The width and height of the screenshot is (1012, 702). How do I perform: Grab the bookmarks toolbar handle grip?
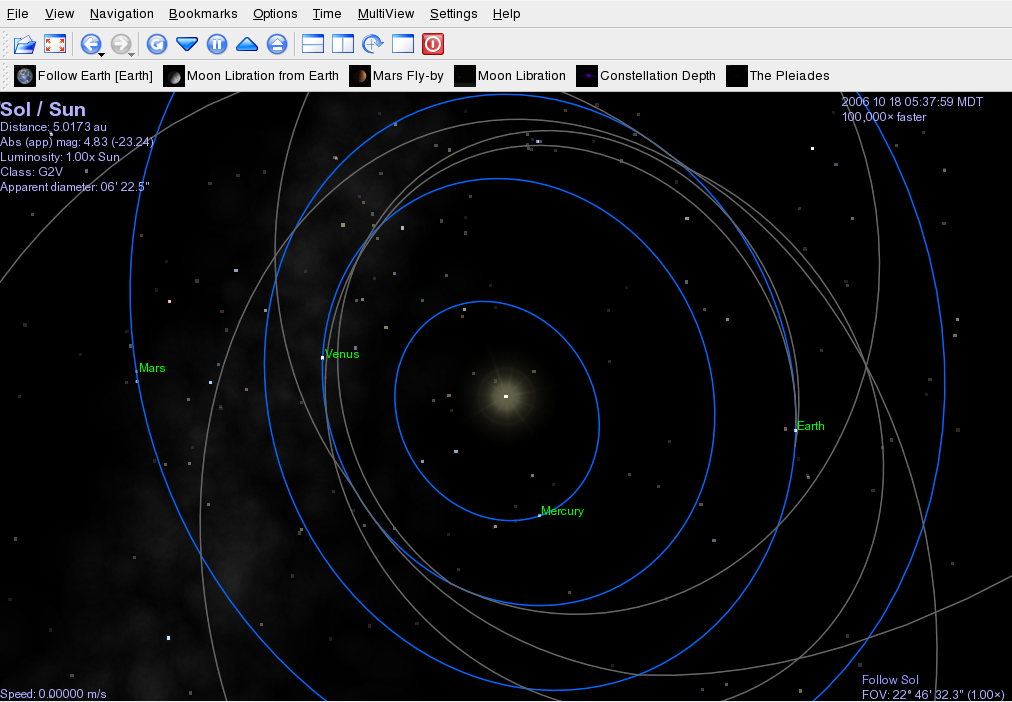(7, 76)
